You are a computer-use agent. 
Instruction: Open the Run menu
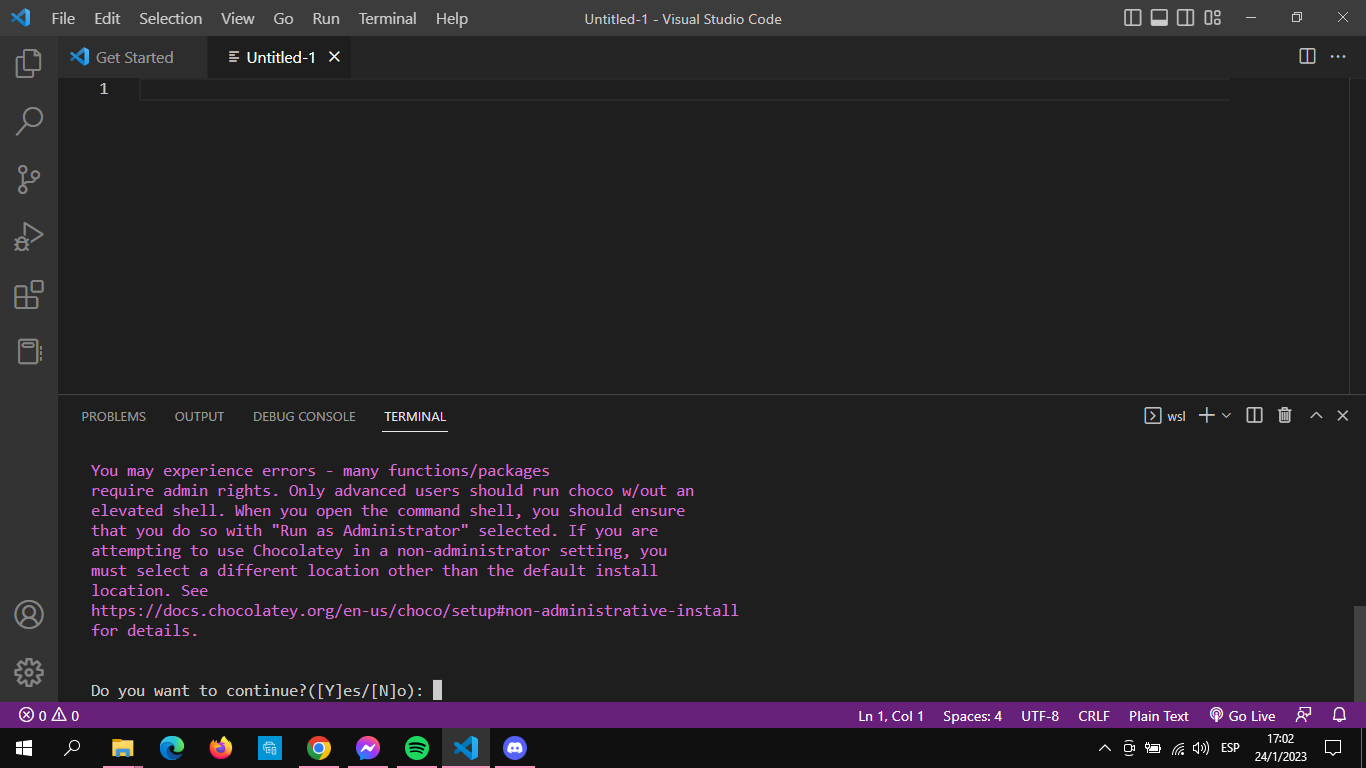pos(326,18)
